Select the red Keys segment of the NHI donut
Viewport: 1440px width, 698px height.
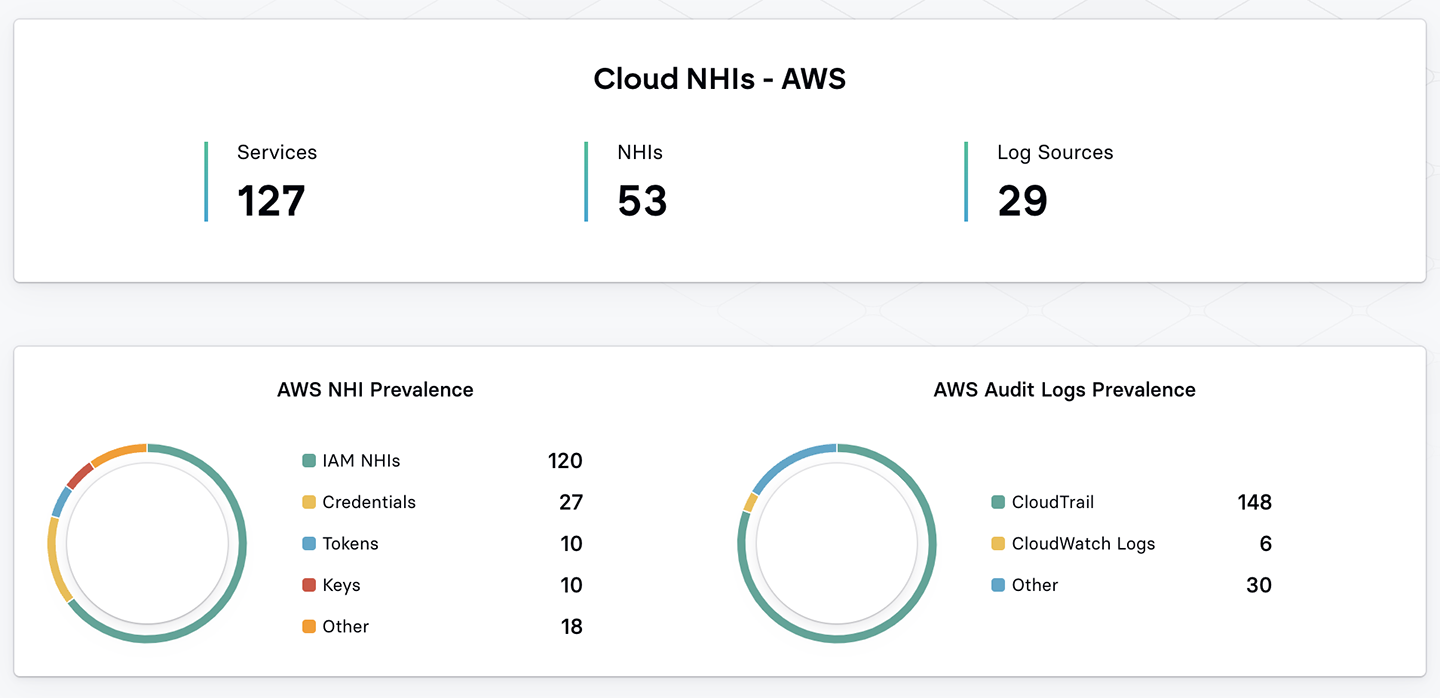pyautogui.click(x=78, y=475)
